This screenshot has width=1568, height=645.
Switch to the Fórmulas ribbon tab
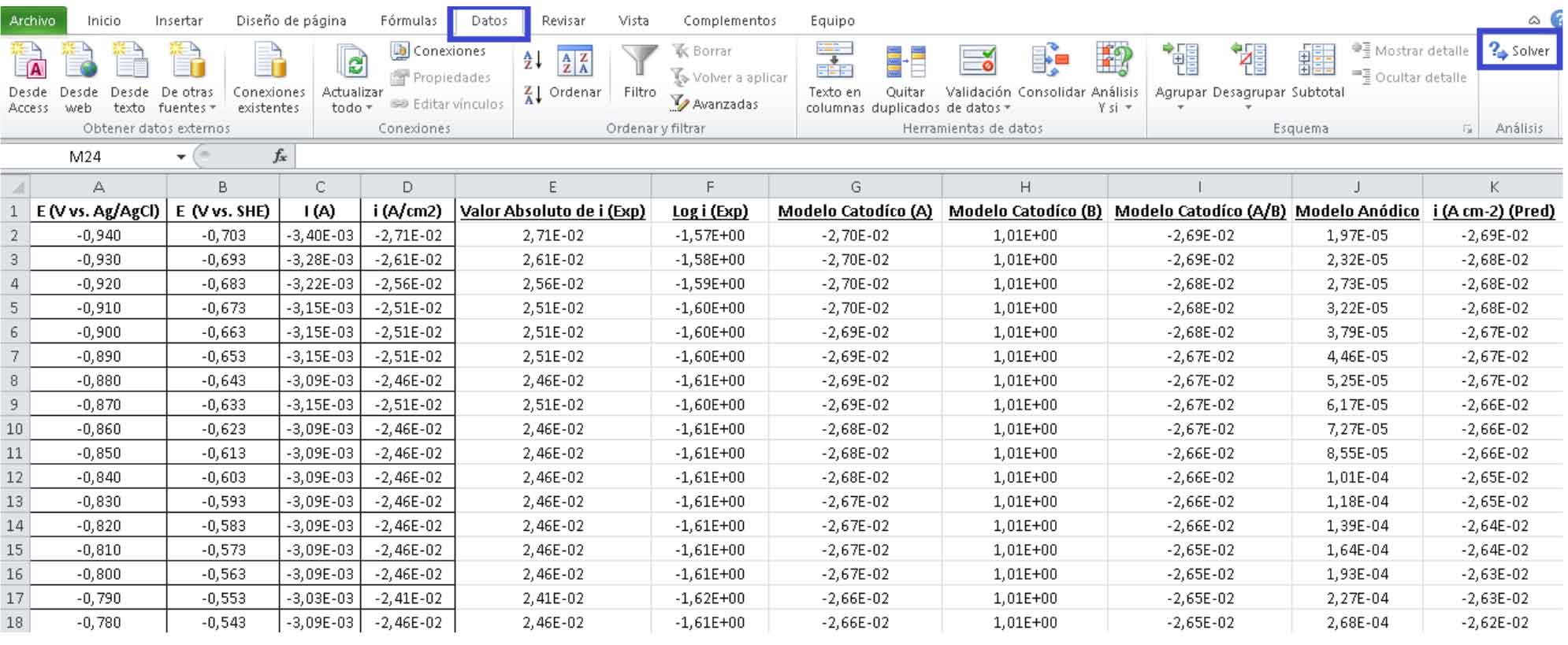[408, 20]
